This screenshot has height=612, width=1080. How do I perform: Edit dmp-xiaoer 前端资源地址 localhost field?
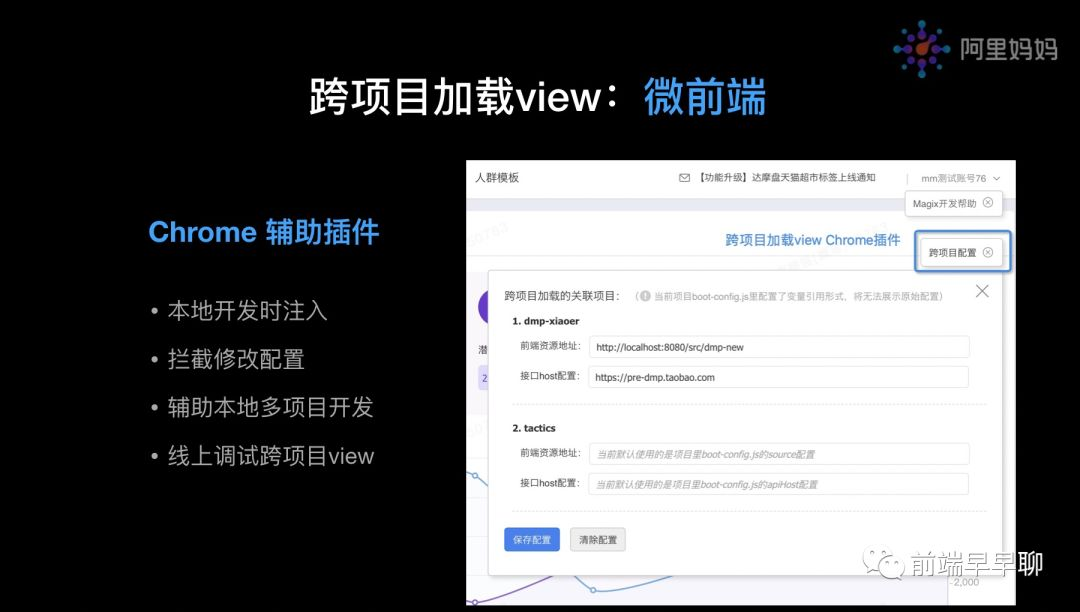pos(778,347)
